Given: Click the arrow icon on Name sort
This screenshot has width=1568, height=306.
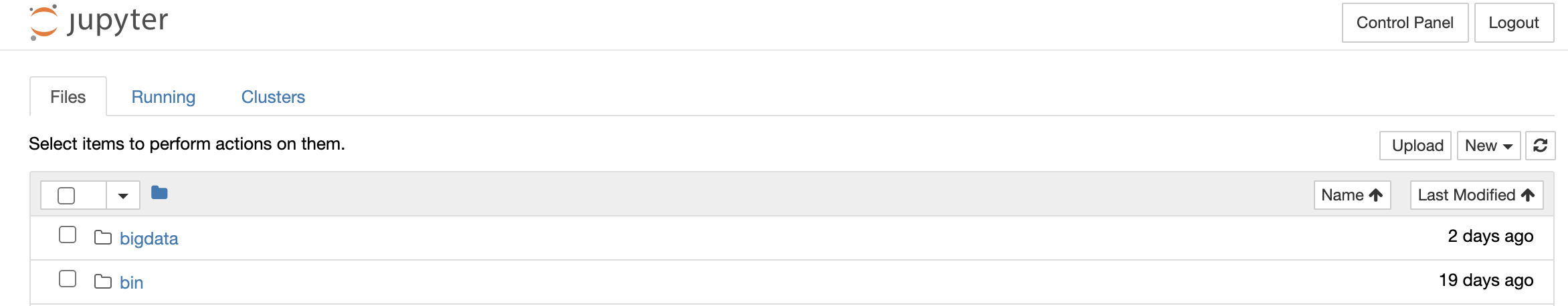Looking at the screenshot, I should 1376,195.
